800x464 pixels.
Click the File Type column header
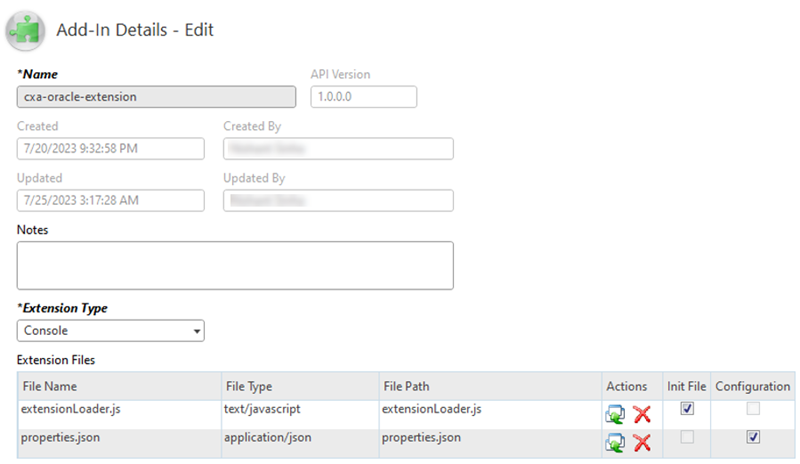coord(301,386)
